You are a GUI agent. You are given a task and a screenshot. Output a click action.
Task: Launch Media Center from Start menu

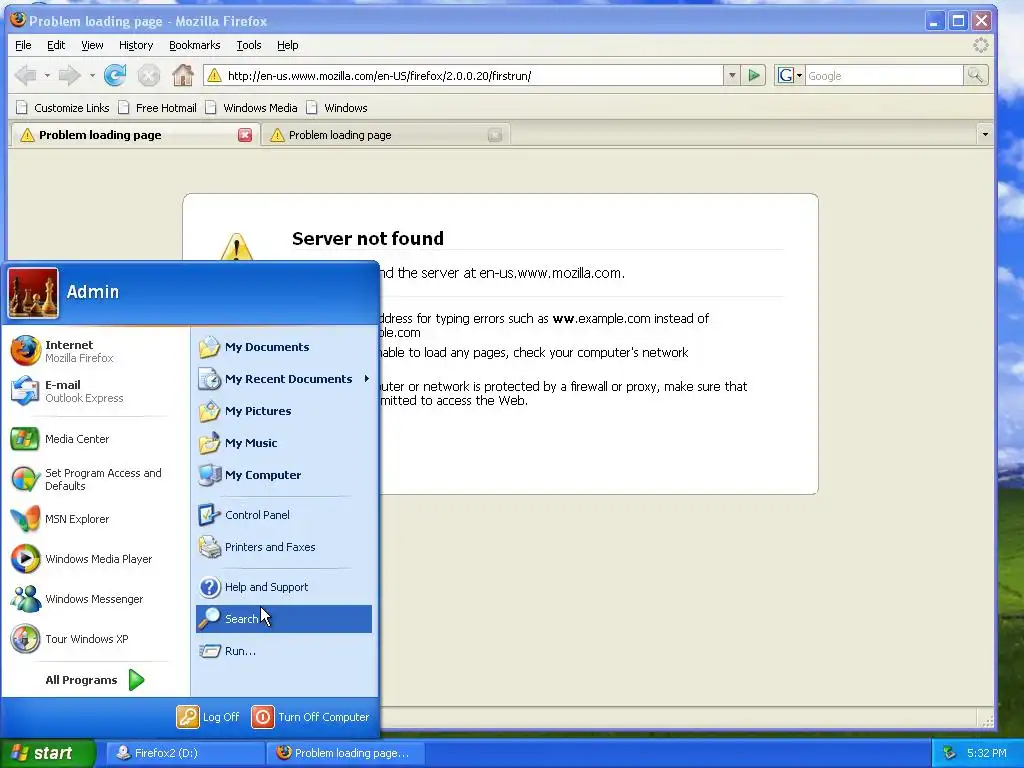tap(95, 439)
